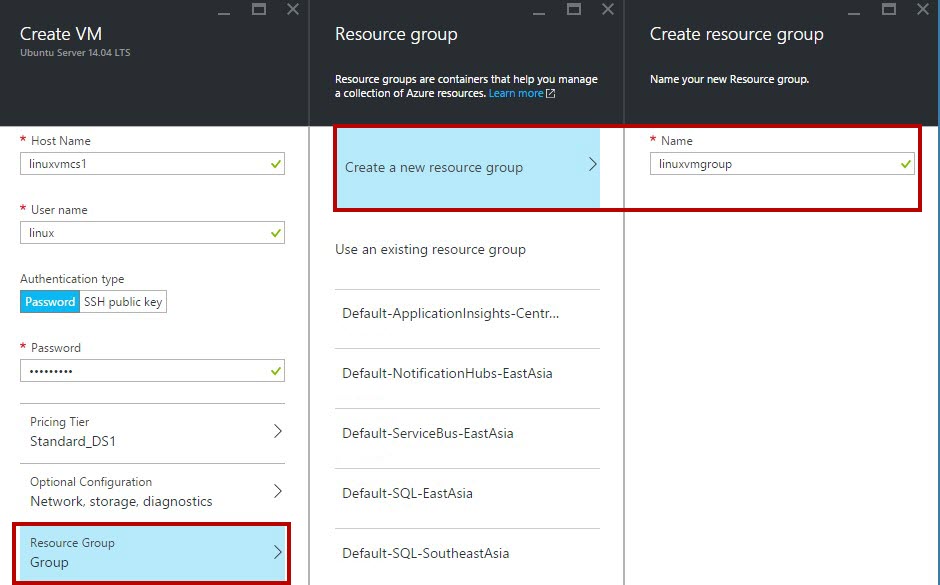The width and height of the screenshot is (940, 585).
Task: Expand Pricing Tier Standard_DS1 chevron
Action: click(x=278, y=431)
